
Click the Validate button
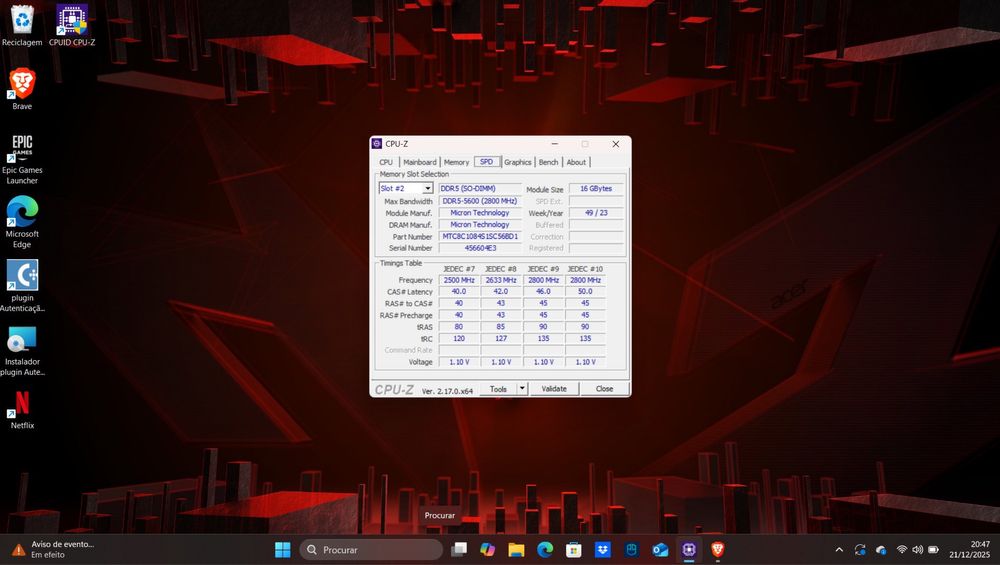(x=554, y=389)
